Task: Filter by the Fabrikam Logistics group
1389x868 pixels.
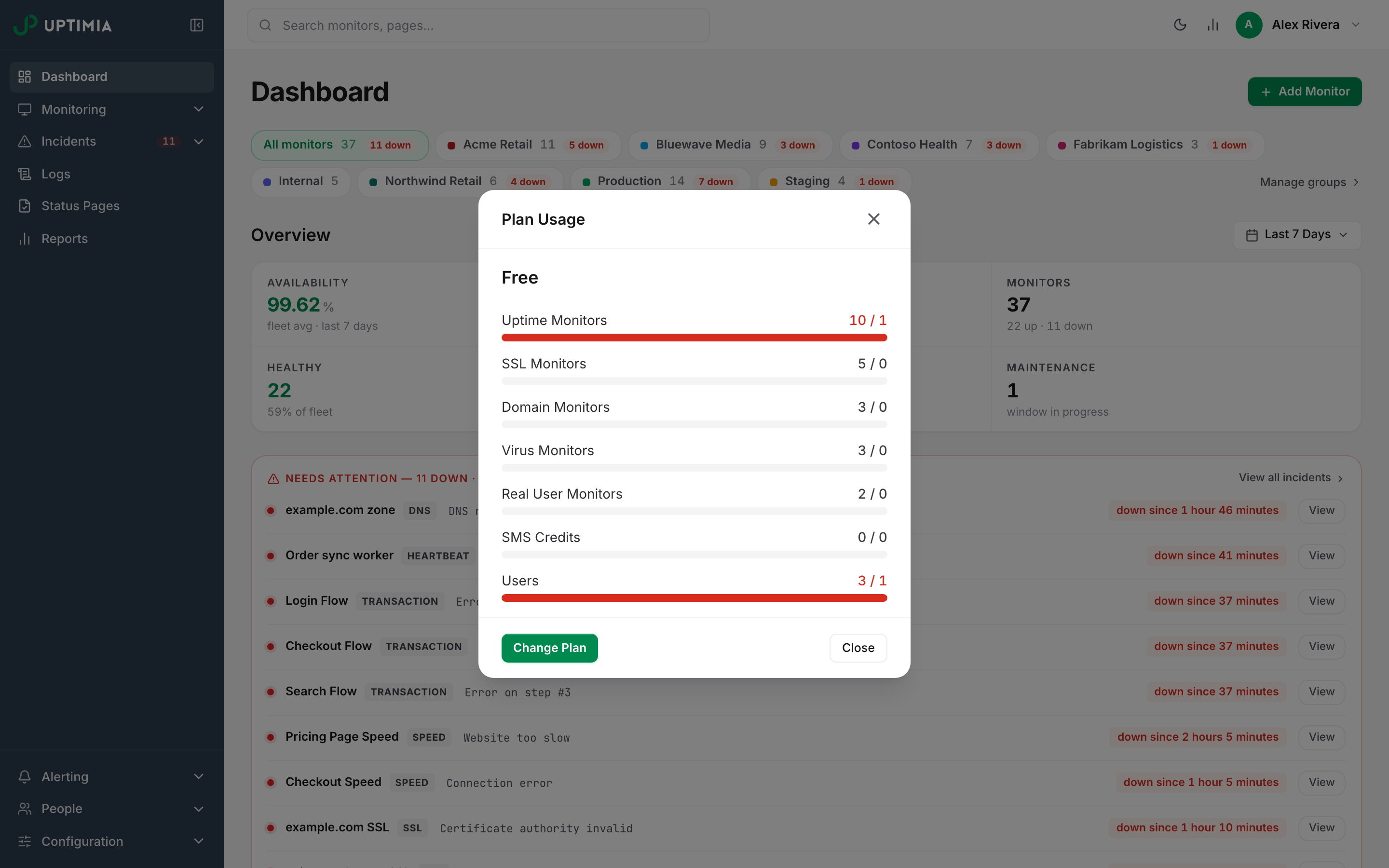Action: [1155, 145]
